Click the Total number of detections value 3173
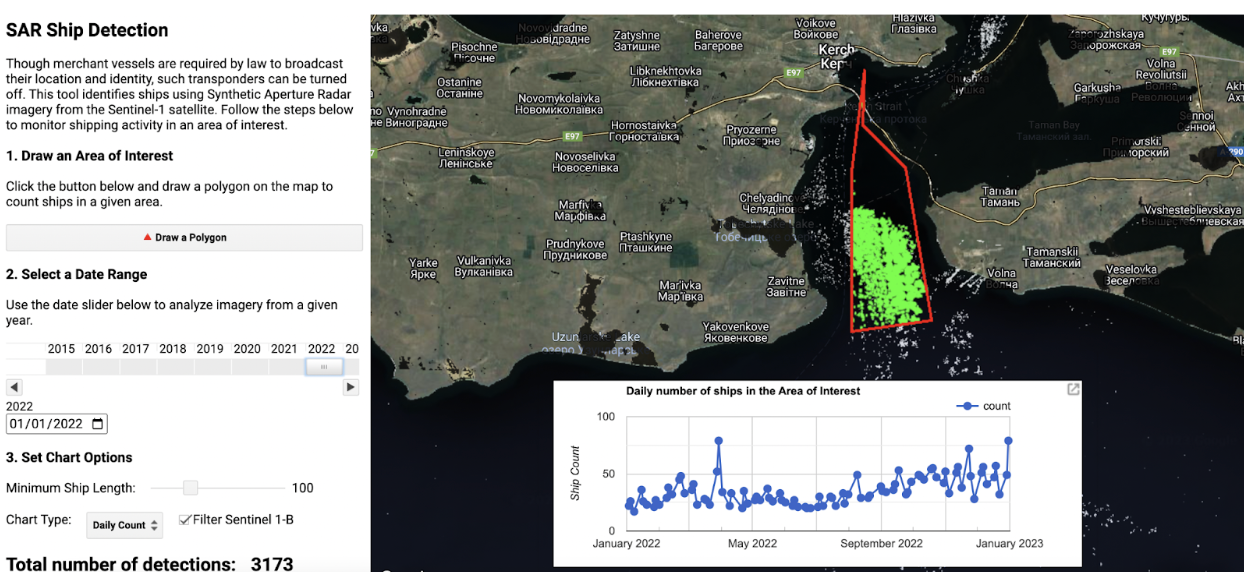1244x572 pixels. [x=272, y=563]
